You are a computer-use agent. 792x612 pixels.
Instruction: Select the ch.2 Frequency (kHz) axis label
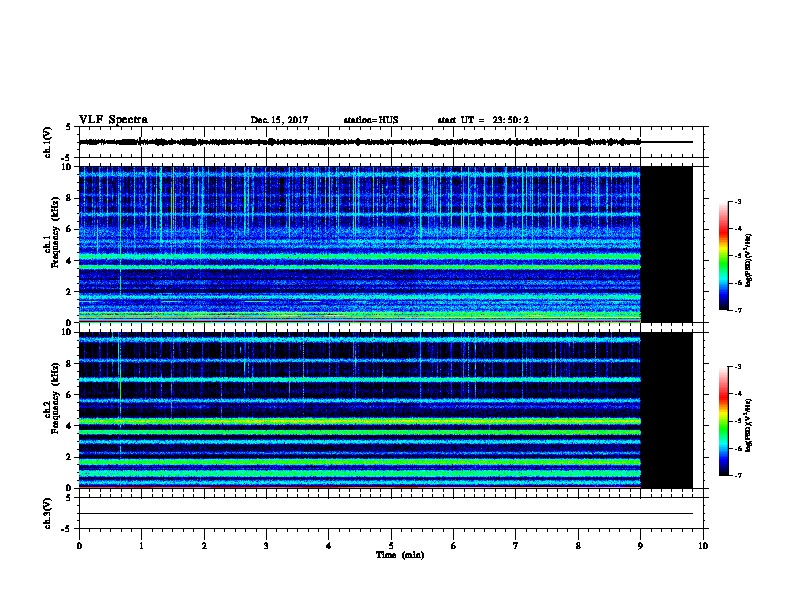(52, 398)
